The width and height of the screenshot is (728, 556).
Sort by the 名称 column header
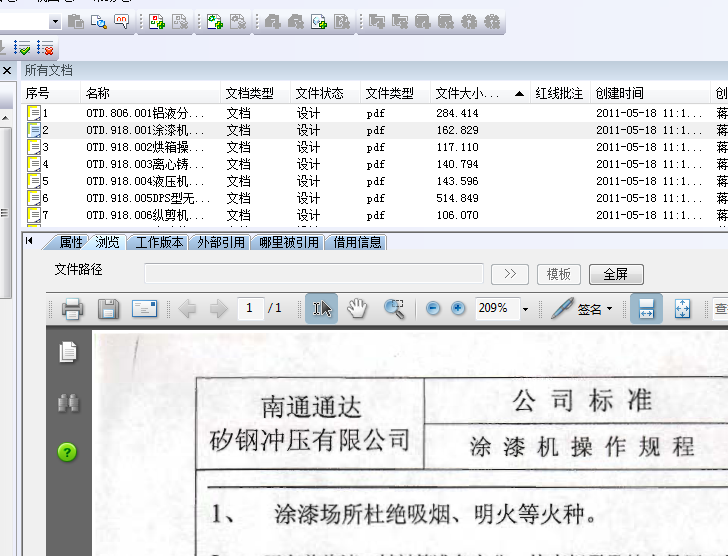[150, 93]
